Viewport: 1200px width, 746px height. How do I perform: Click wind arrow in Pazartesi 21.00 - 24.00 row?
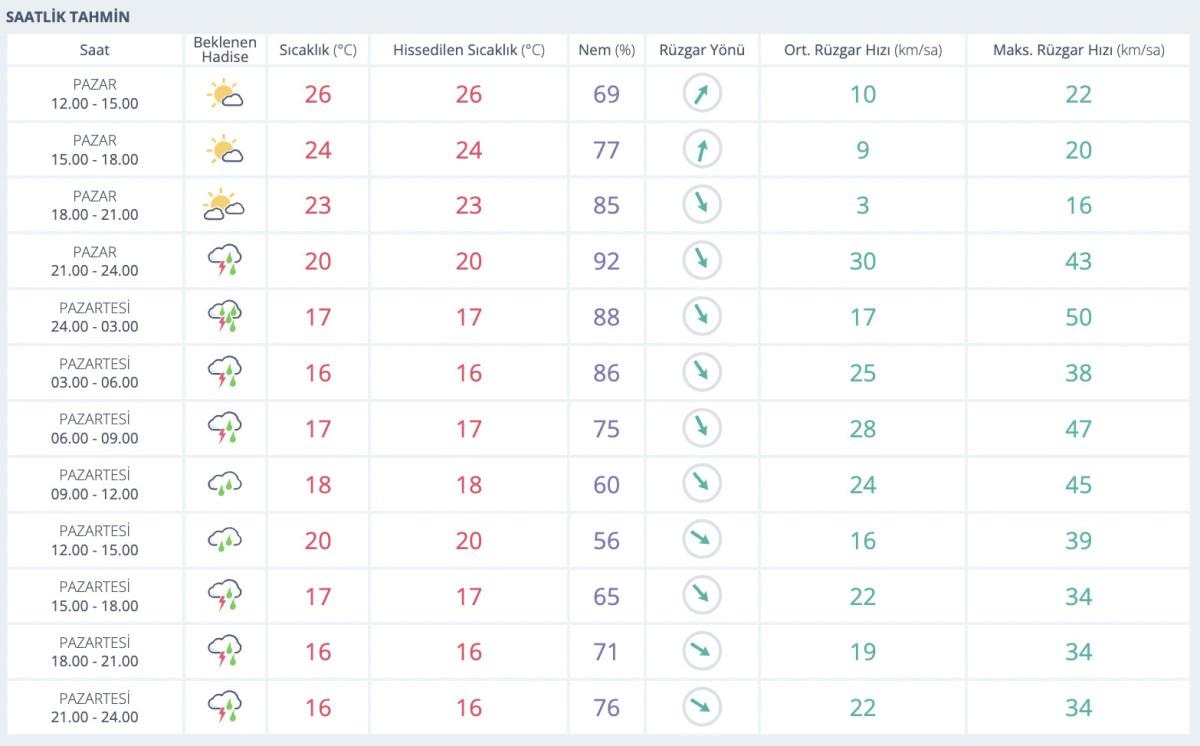(x=702, y=708)
